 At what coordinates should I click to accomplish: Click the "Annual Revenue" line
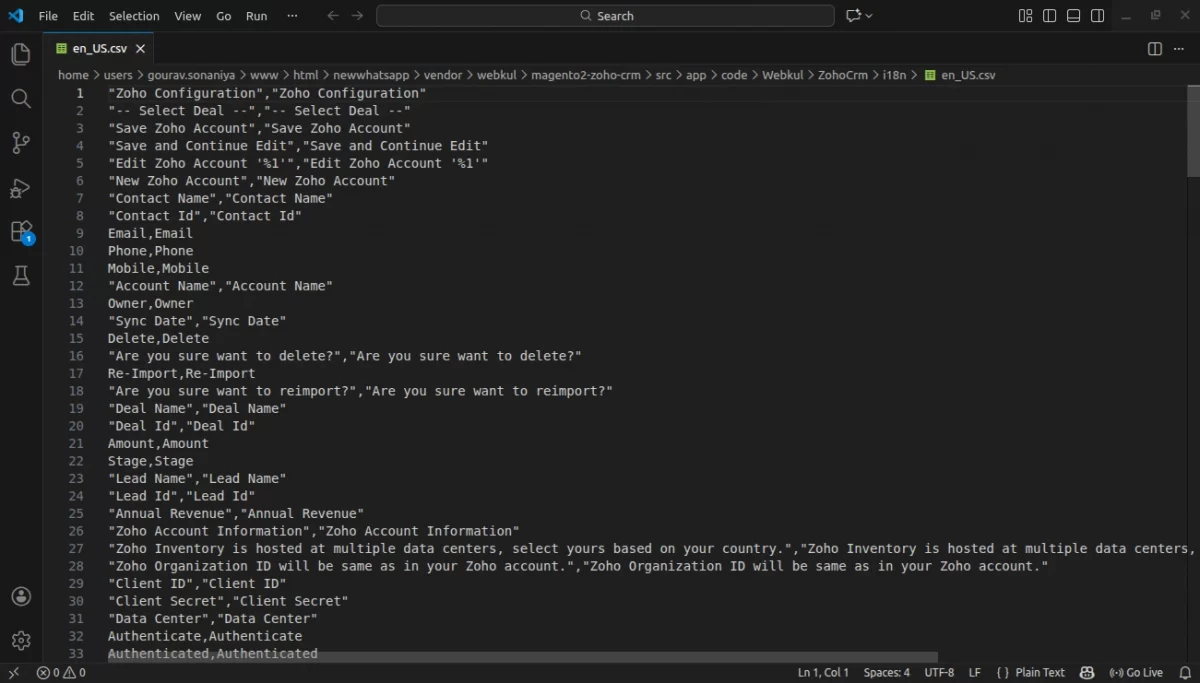click(x=236, y=513)
